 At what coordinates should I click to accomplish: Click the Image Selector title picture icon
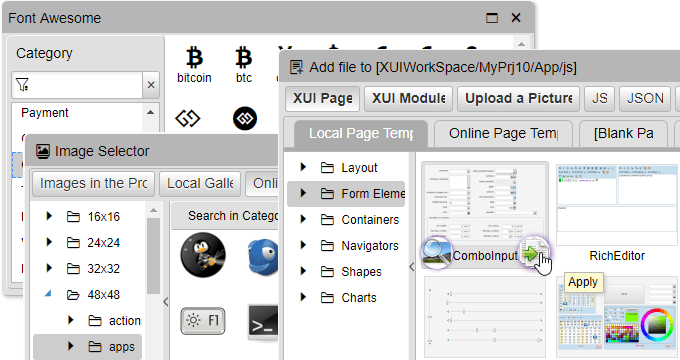click(x=42, y=151)
